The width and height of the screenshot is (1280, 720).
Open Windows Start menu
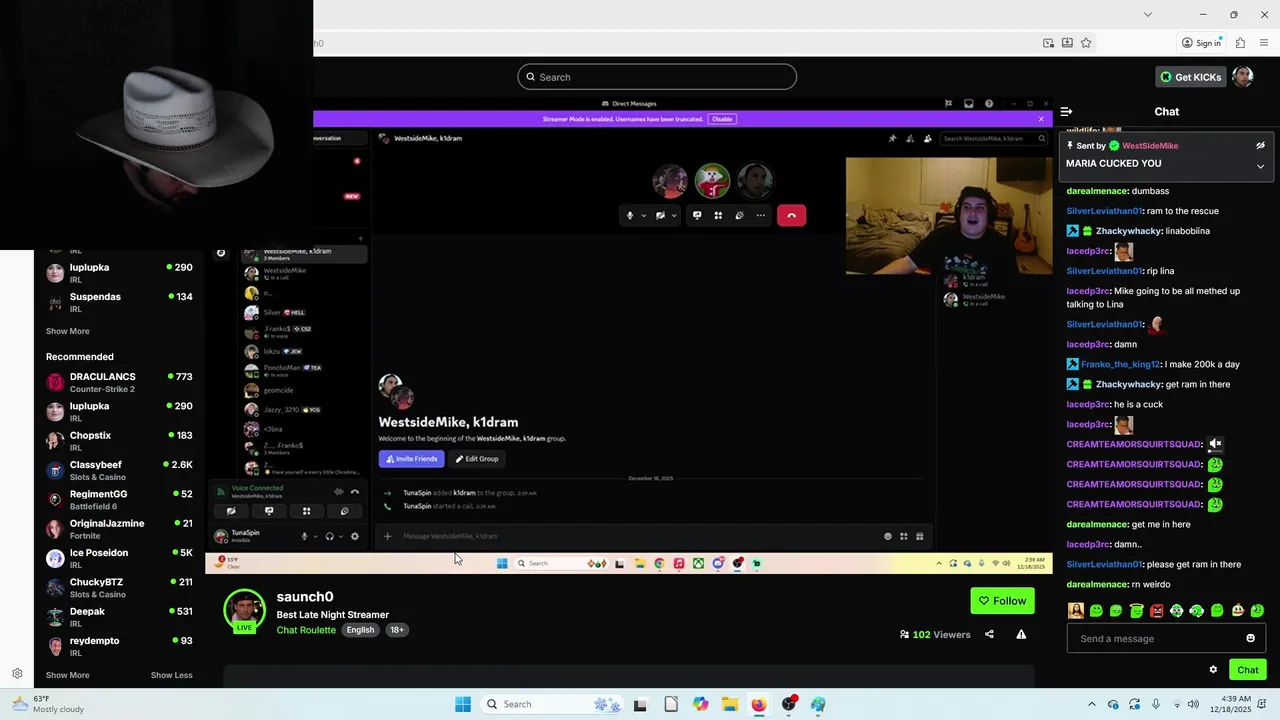463,704
